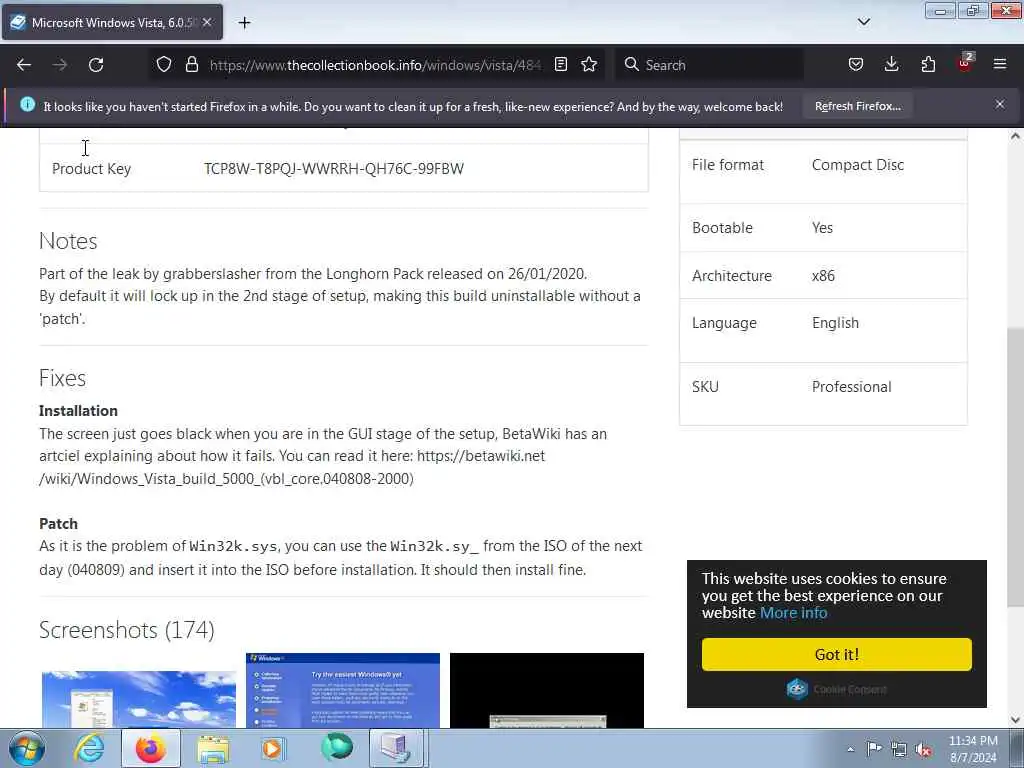This screenshot has width=1024, height=768.
Task: Show site security info via padlock icon
Action: pos(191,65)
